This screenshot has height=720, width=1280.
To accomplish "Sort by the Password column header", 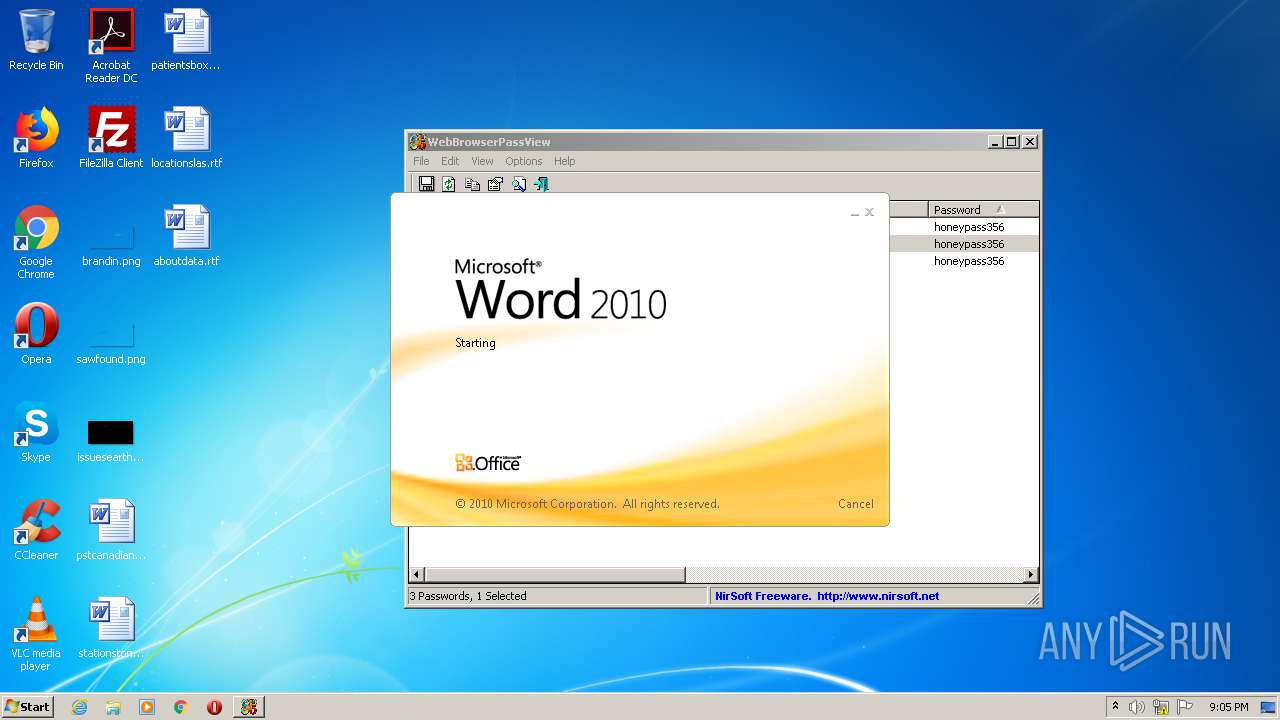I will coord(983,210).
